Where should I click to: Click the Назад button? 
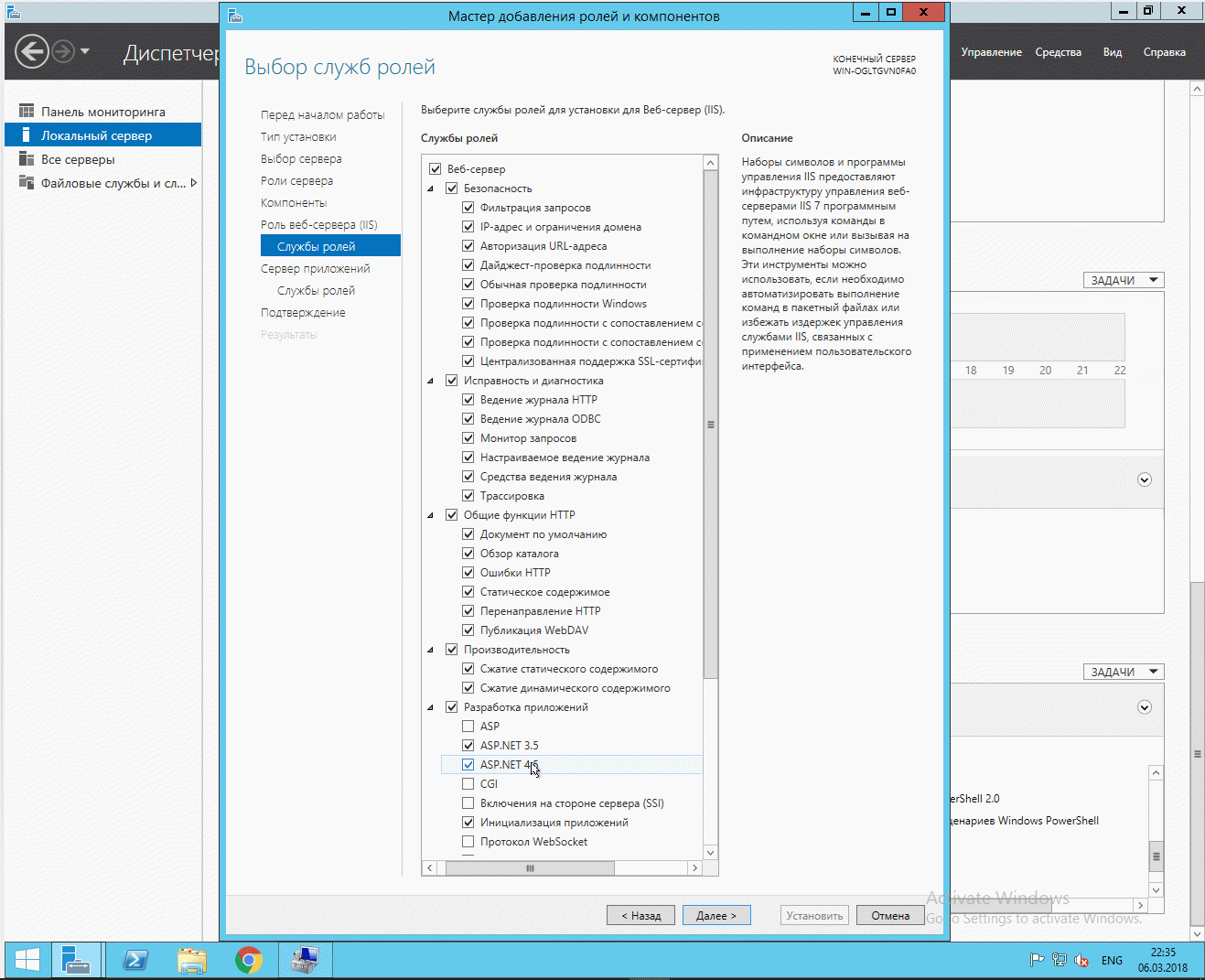(x=641, y=915)
